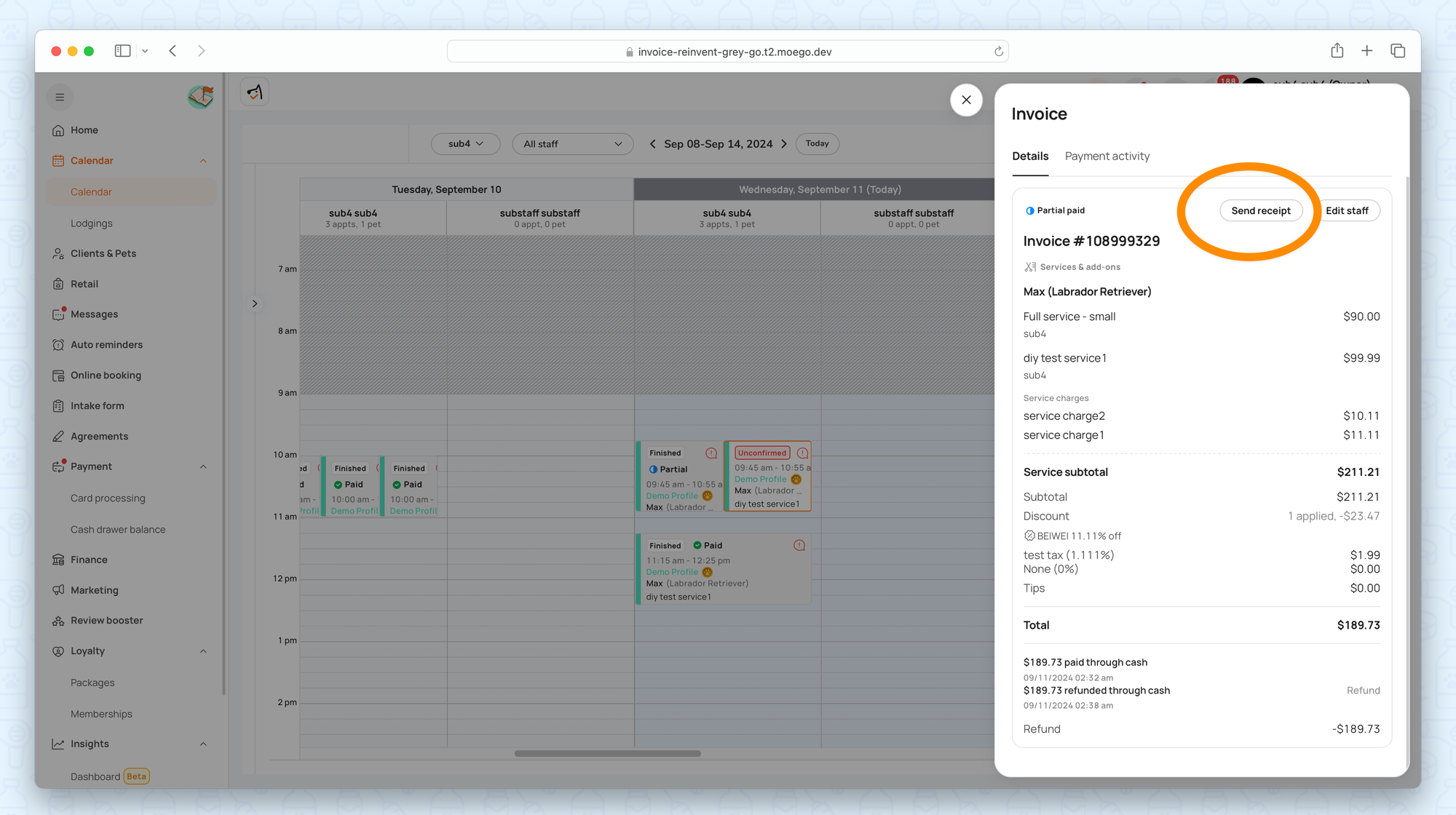Screen dimensions: 1456x815
Task: Click the calendar horizontal scrollbar
Action: click(x=607, y=754)
